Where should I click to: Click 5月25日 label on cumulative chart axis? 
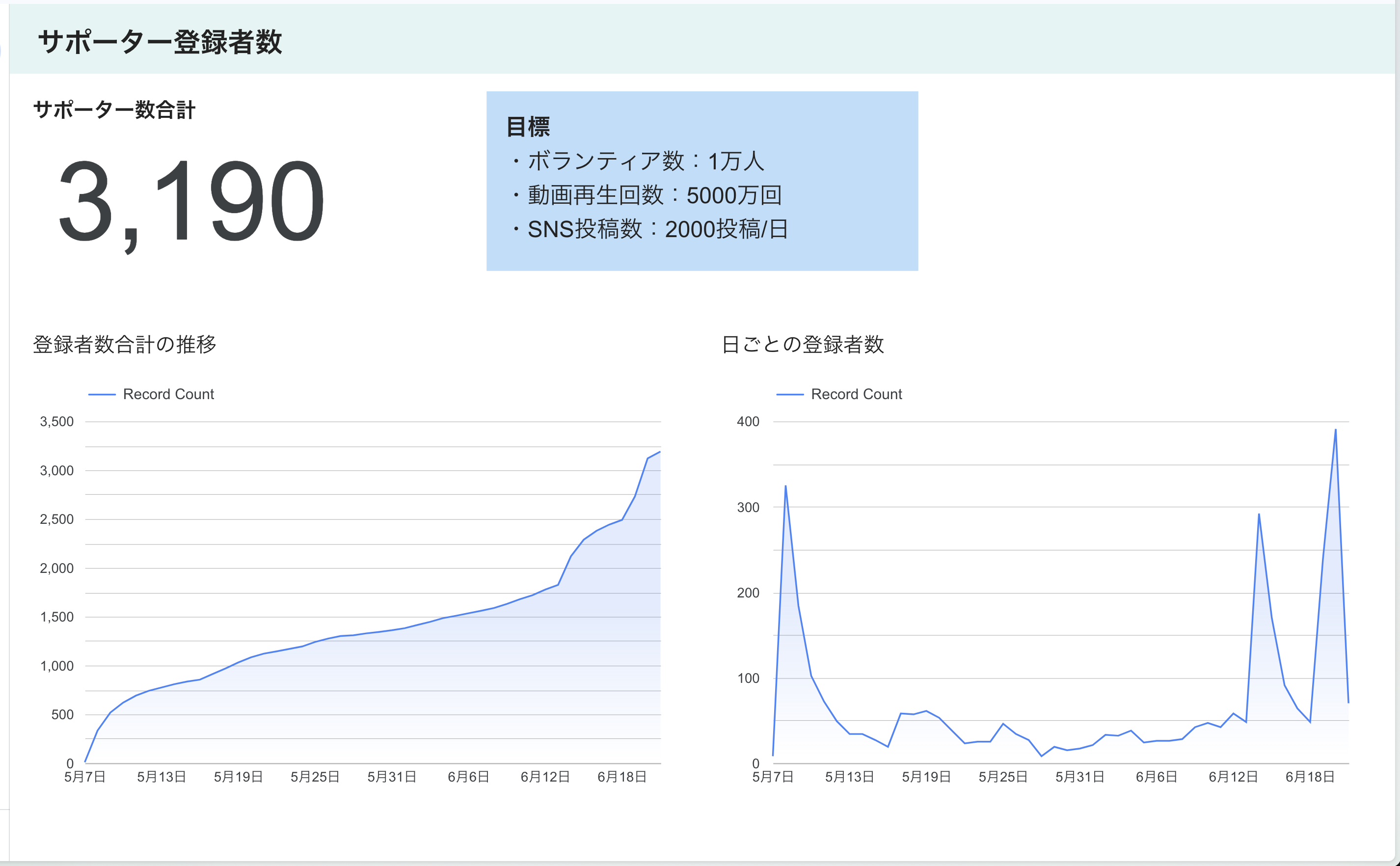(x=315, y=777)
